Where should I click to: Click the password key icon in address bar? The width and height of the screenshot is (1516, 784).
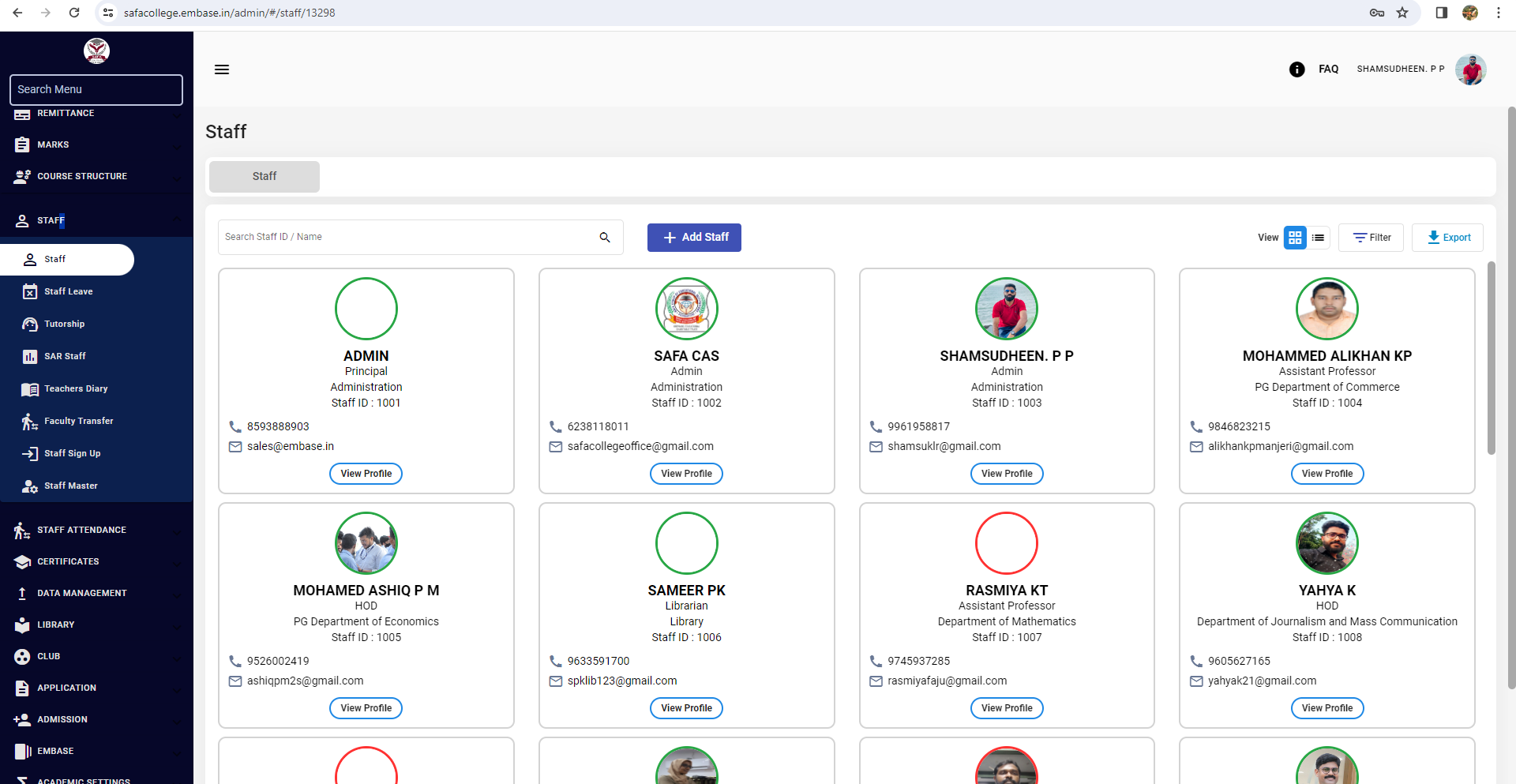pos(1377,13)
